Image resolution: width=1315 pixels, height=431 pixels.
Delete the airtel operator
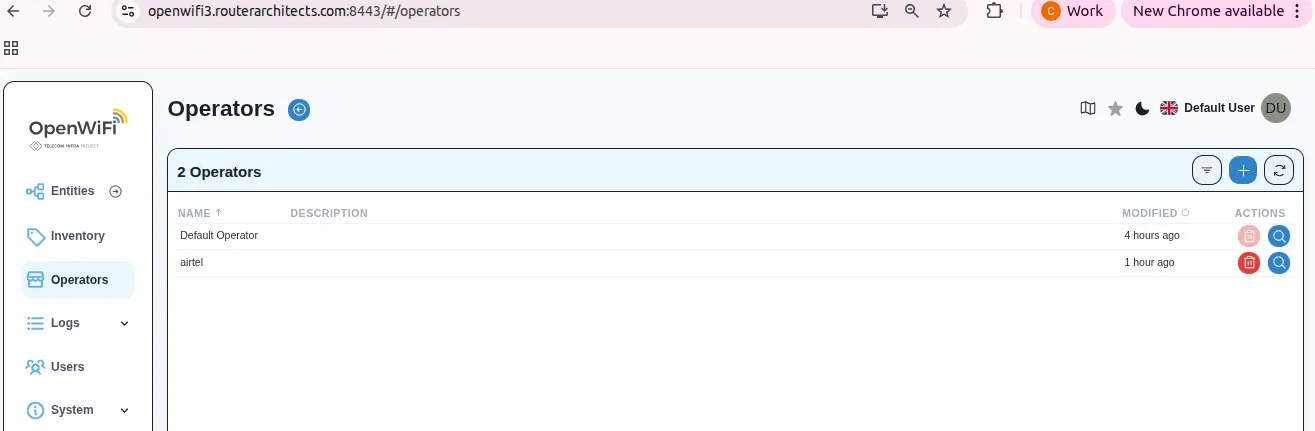(1249, 263)
